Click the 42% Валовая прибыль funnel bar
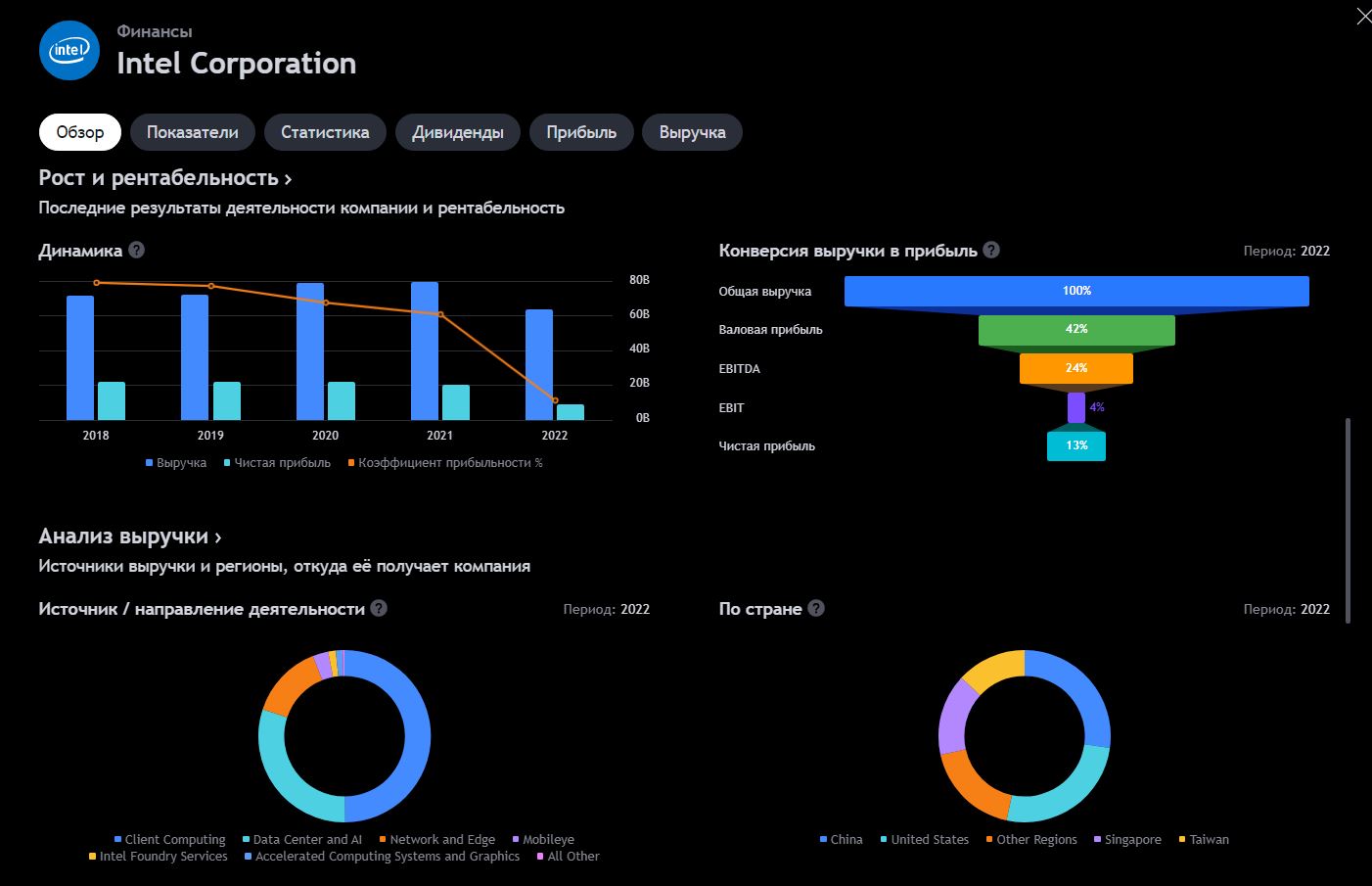The width and height of the screenshot is (1372, 886). pyautogui.click(x=1076, y=330)
